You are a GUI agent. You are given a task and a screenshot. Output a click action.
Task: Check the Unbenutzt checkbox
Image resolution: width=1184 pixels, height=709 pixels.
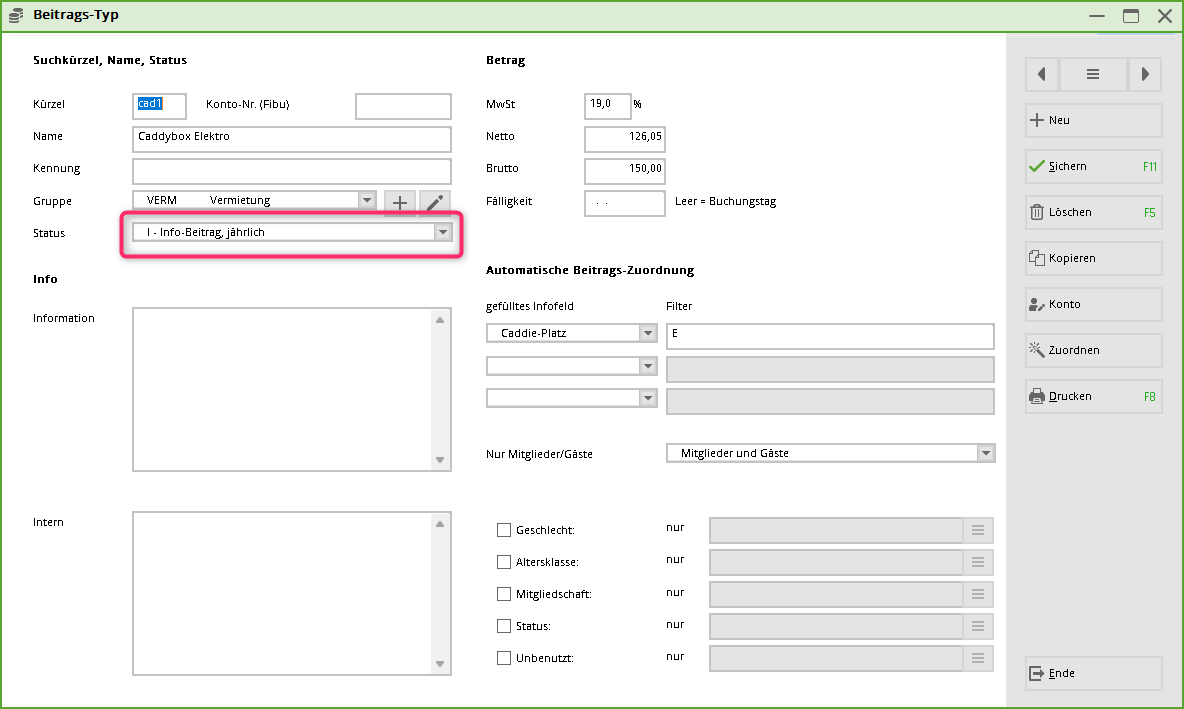[x=504, y=658]
